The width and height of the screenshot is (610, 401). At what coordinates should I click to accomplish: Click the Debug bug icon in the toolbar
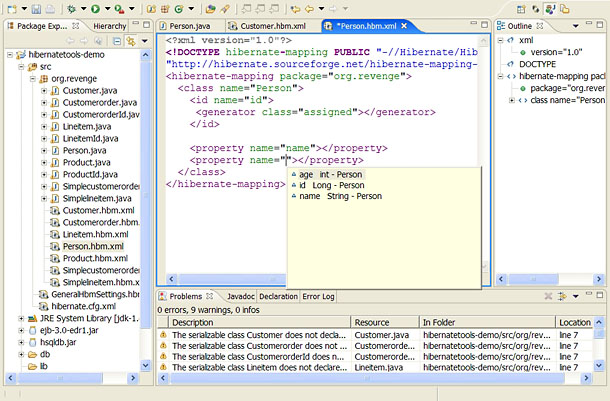pos(71,9)
